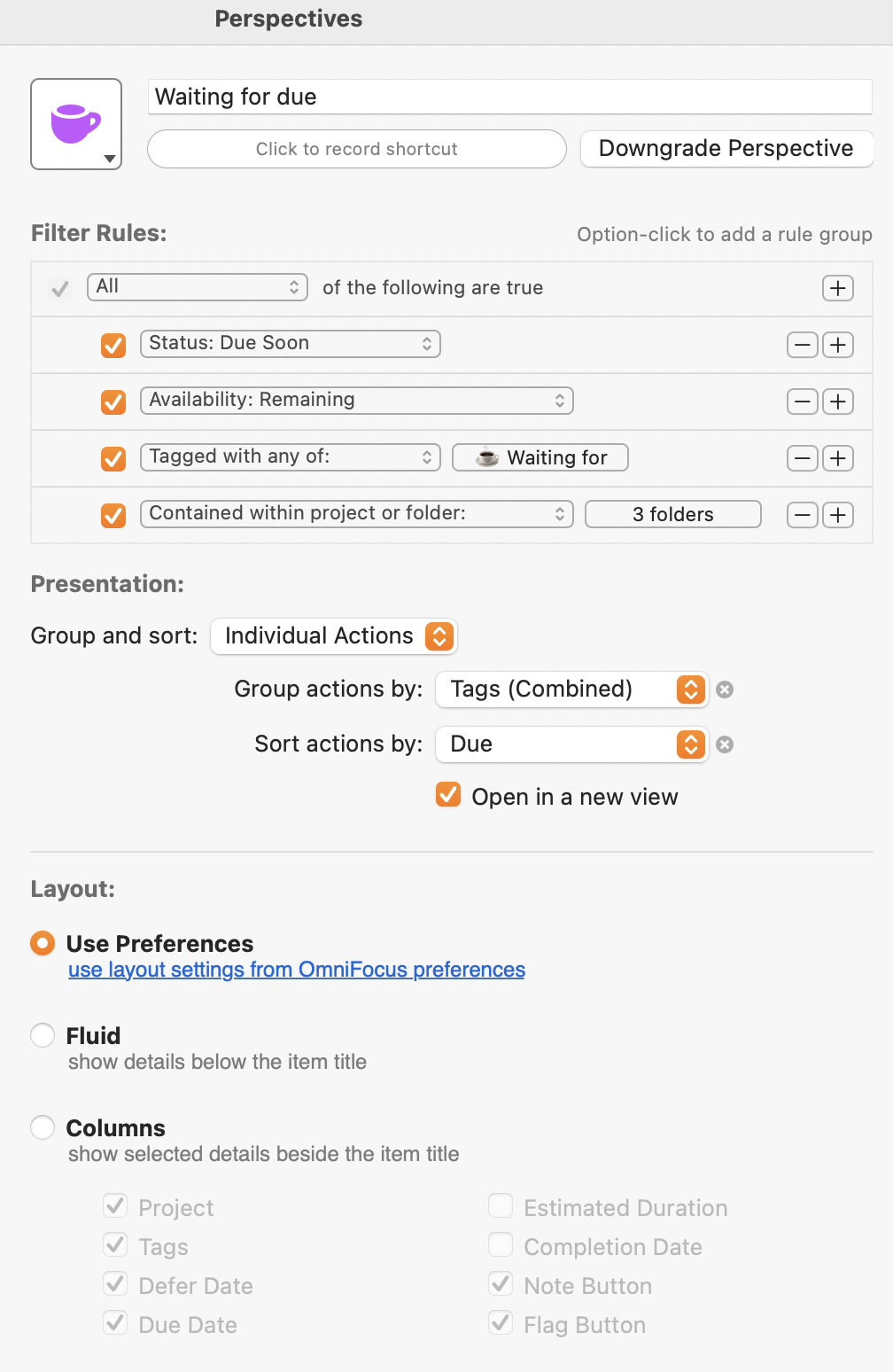Image resolution: width=893 pixels, height=1372 pixels.
Task: Open the Sort actions by Due dropdown
Action: tap(571, 744)
